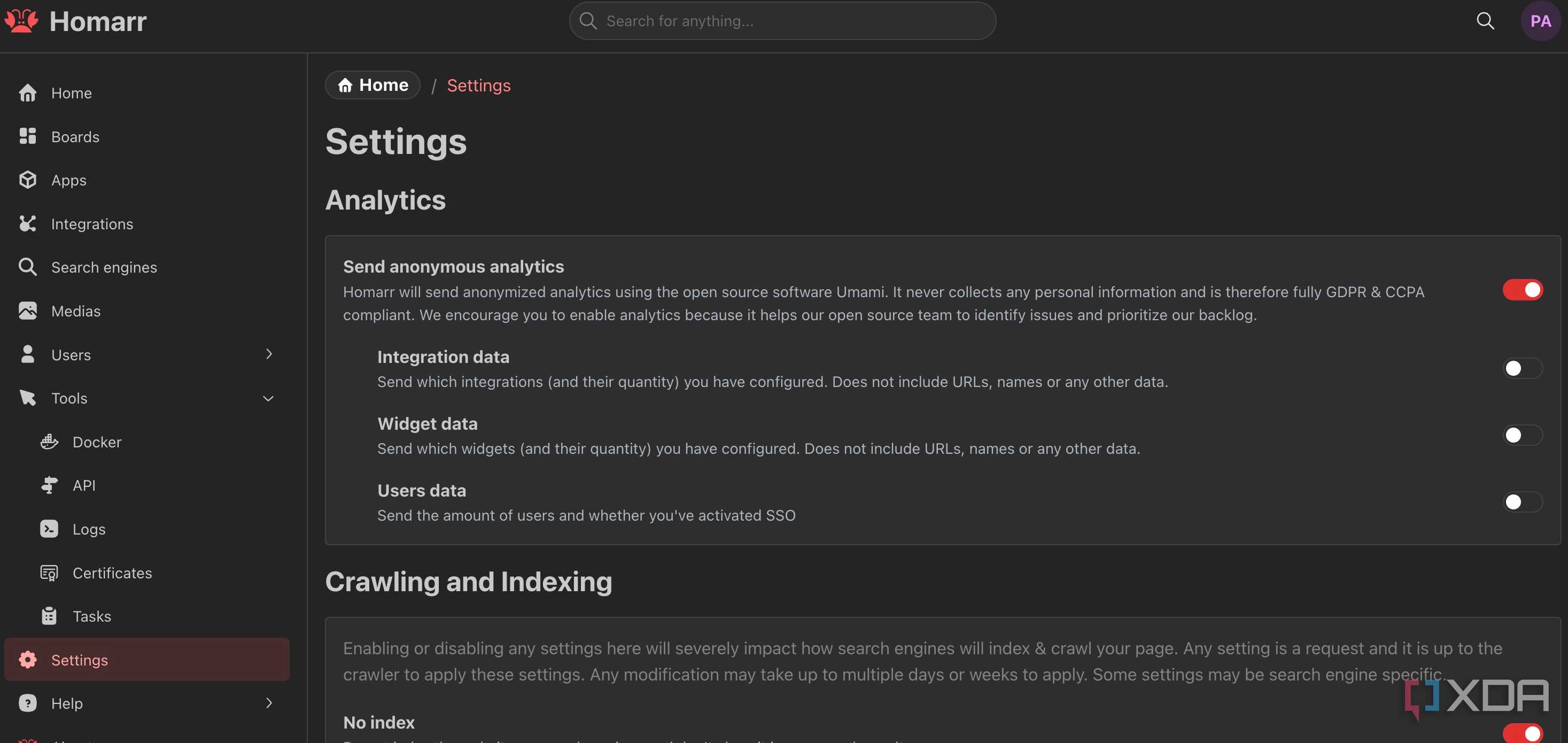Screen dimensions: 1568x743
Task: Click the Help question mark icon
Action: [x=27, y=703]
